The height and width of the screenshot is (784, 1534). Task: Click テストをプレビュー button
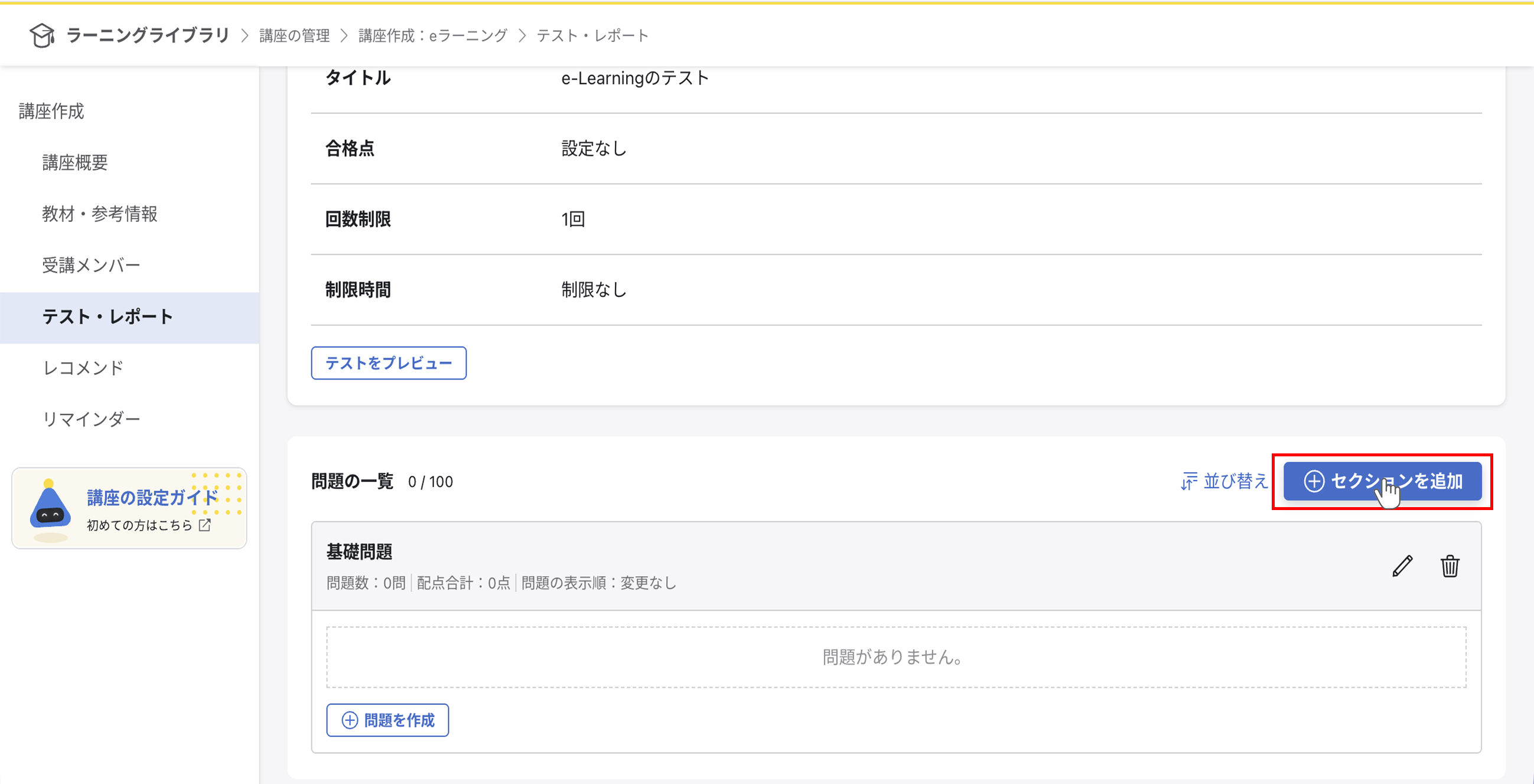click(x=388, y=362)
